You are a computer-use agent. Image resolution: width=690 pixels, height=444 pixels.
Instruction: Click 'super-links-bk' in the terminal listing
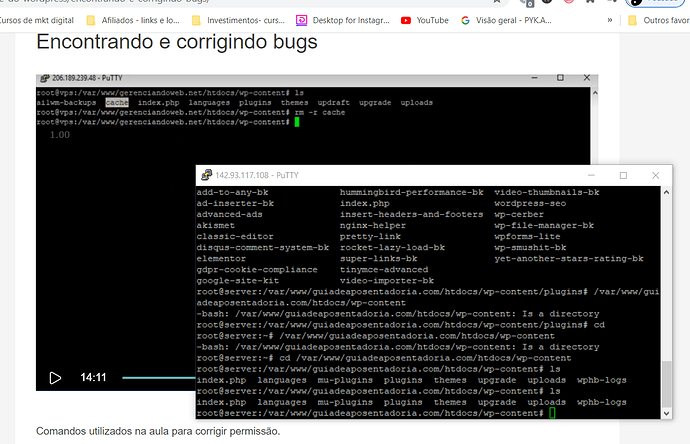pyautogui.click(x=378, y=258)
